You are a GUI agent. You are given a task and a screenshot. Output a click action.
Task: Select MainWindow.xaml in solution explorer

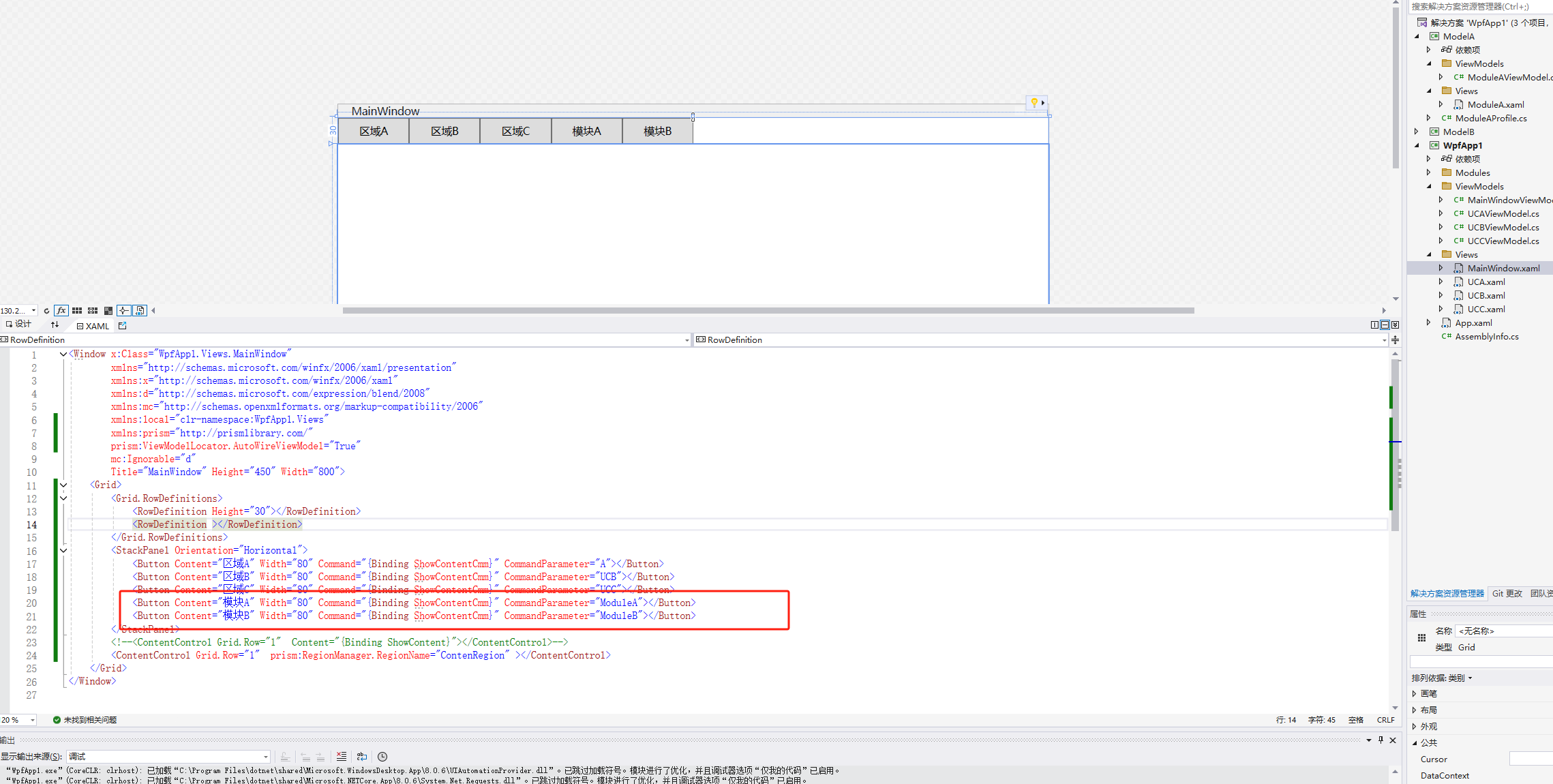coord(1503,268)
